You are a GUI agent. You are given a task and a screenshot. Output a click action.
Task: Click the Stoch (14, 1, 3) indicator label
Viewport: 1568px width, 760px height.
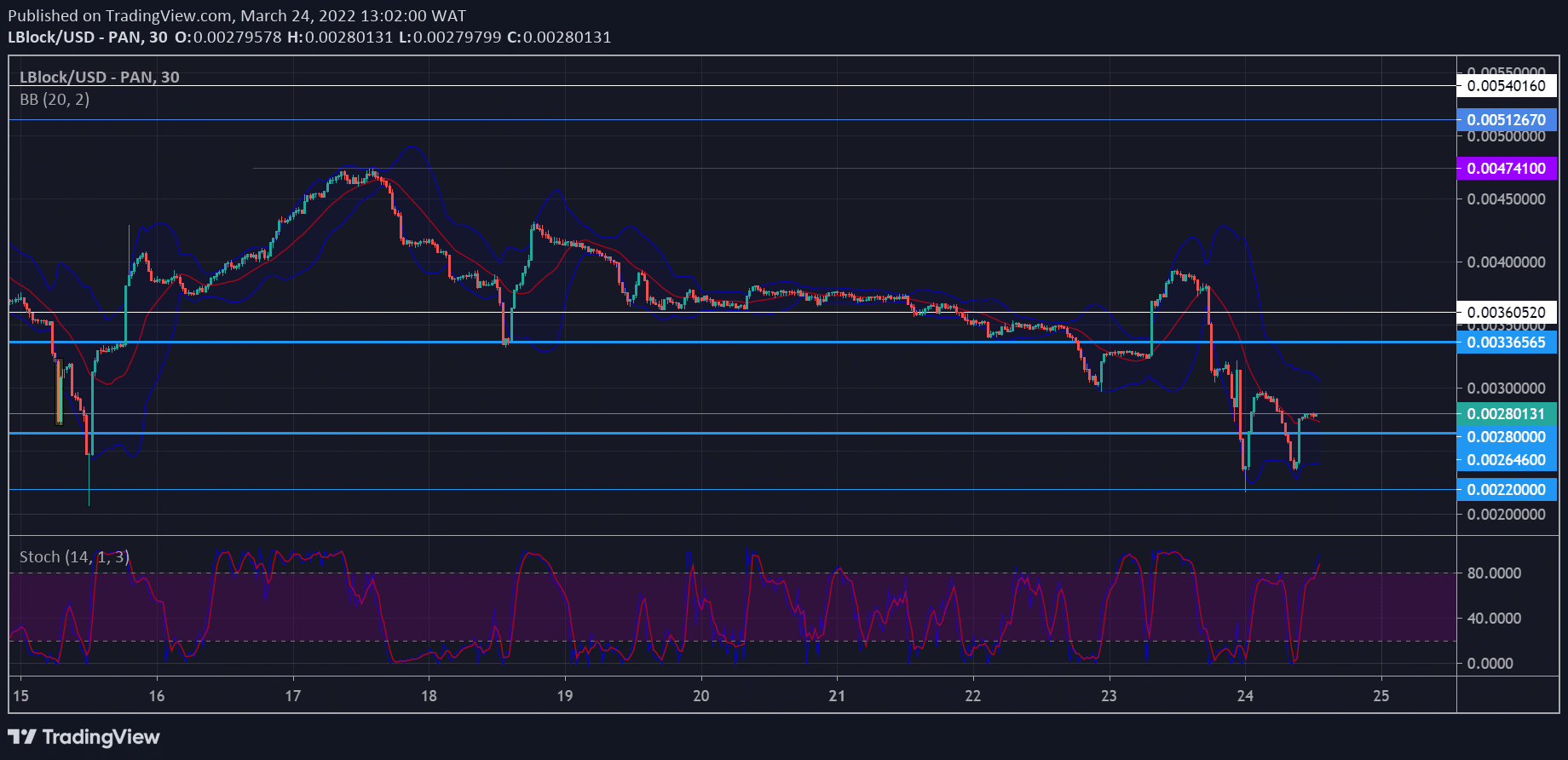click(x=74, y=557)
